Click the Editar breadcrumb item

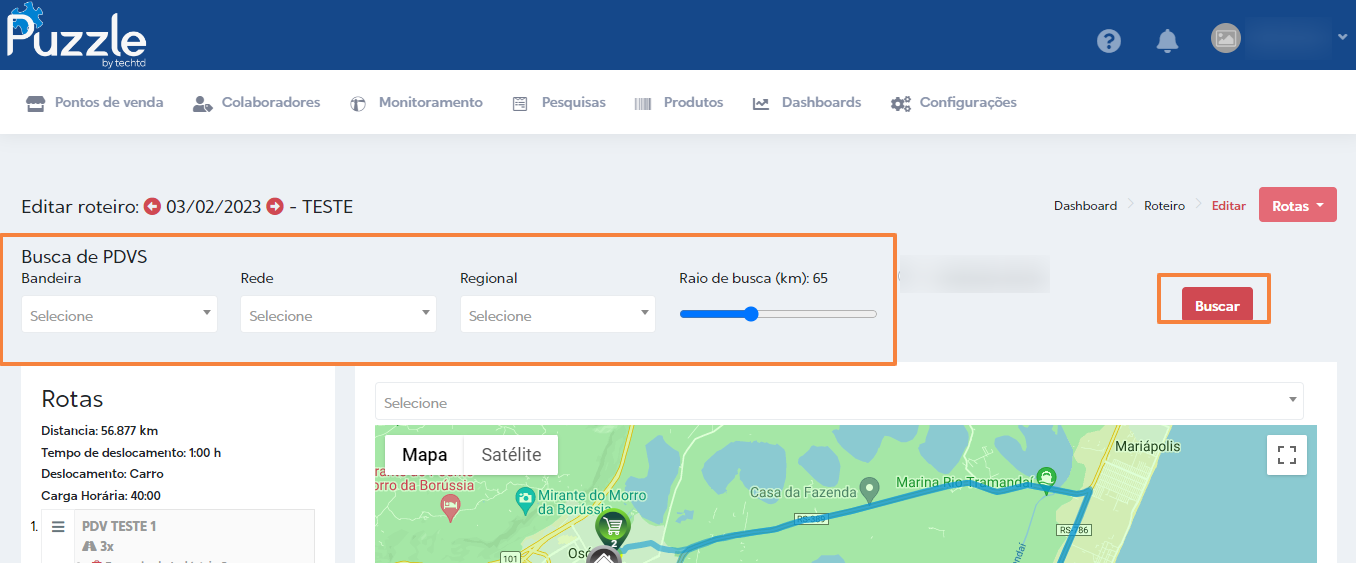click(x=1229, y=206)
